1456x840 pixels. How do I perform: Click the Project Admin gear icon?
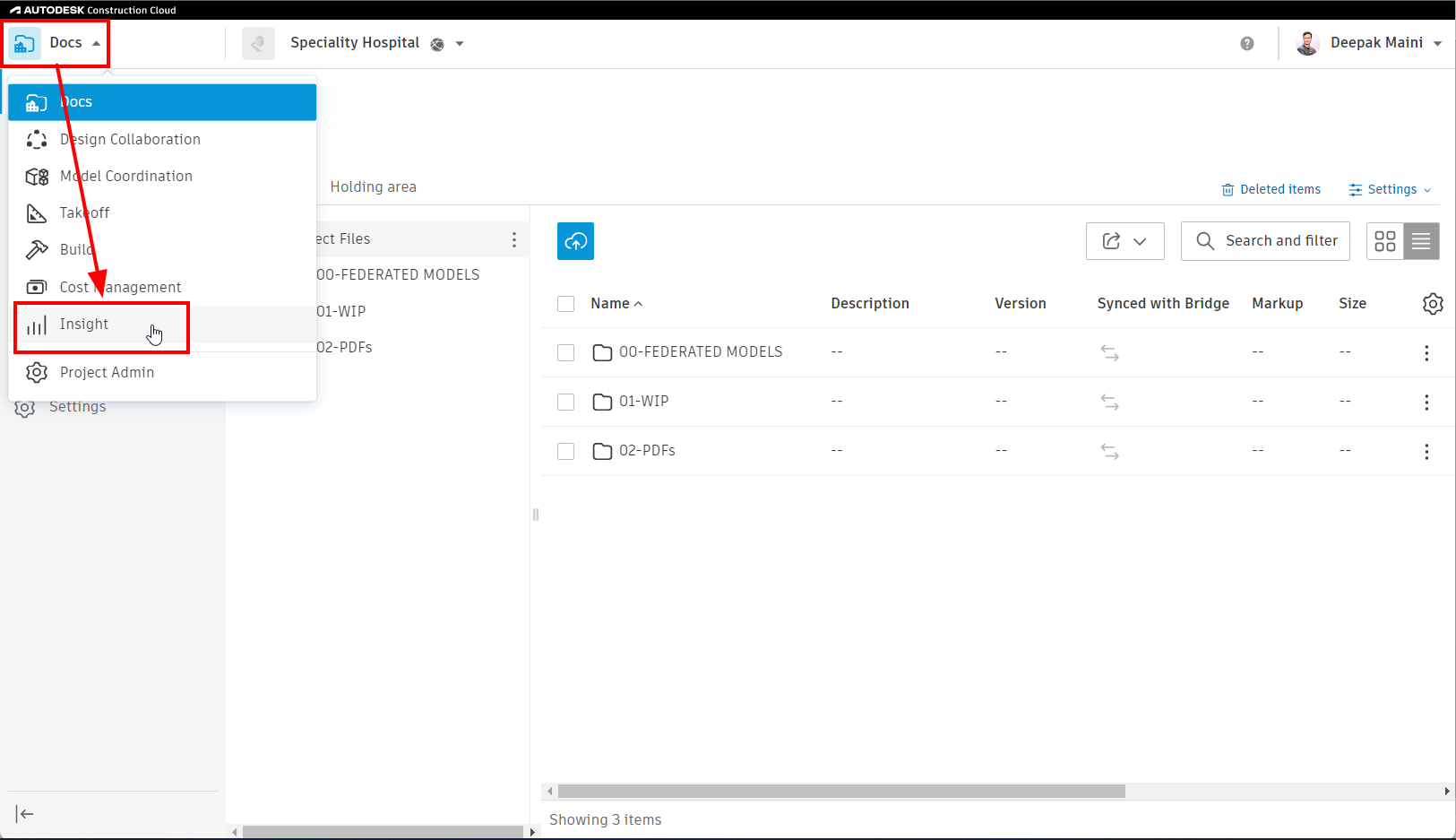[x=37, y=372]
